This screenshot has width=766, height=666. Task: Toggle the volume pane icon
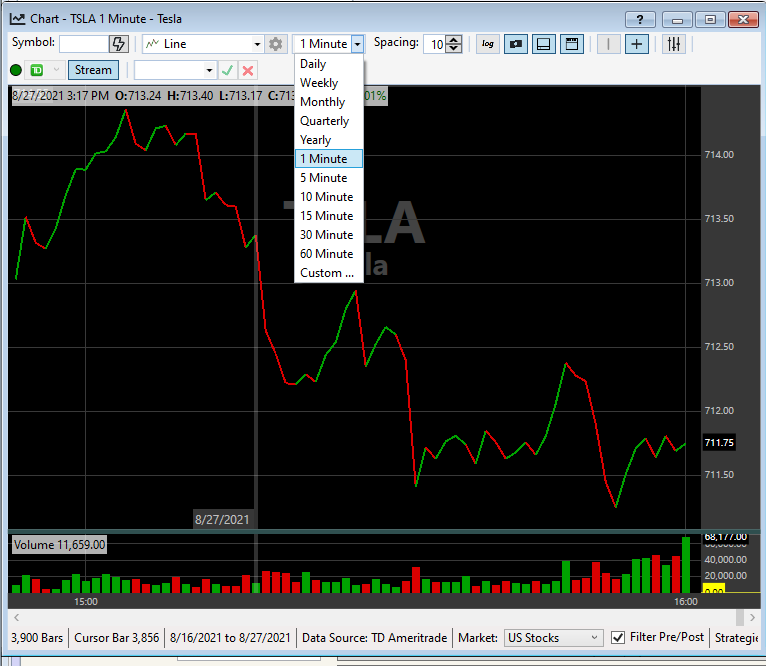click(544, 44)
